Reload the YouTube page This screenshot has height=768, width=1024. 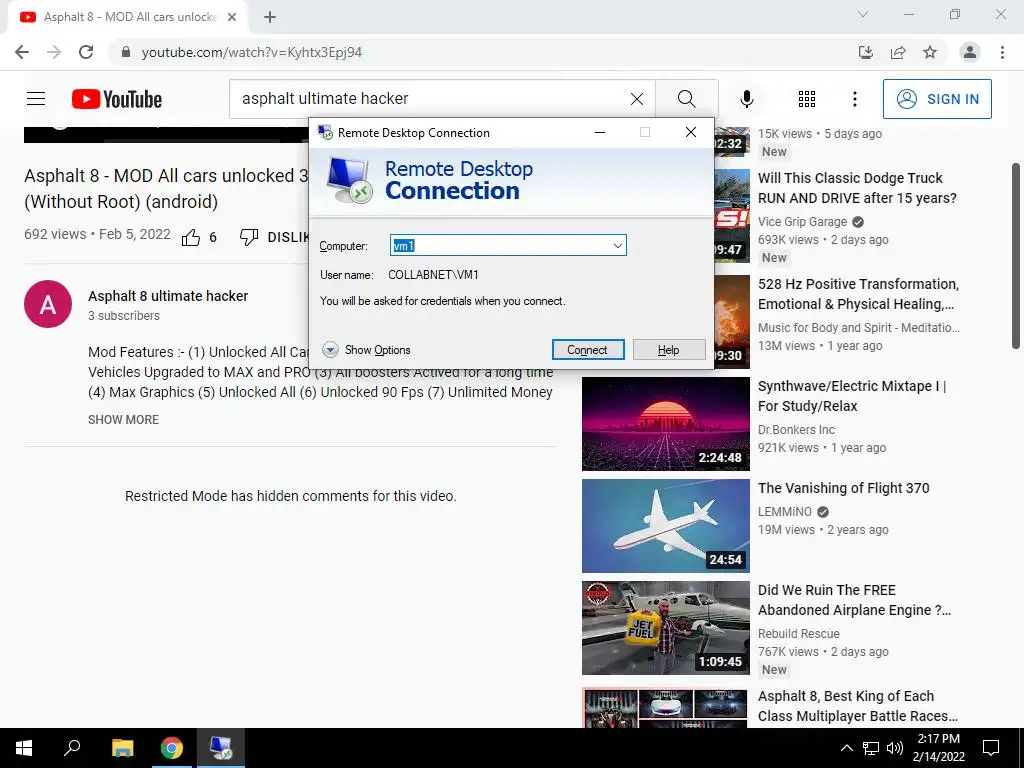click(86, 52)
